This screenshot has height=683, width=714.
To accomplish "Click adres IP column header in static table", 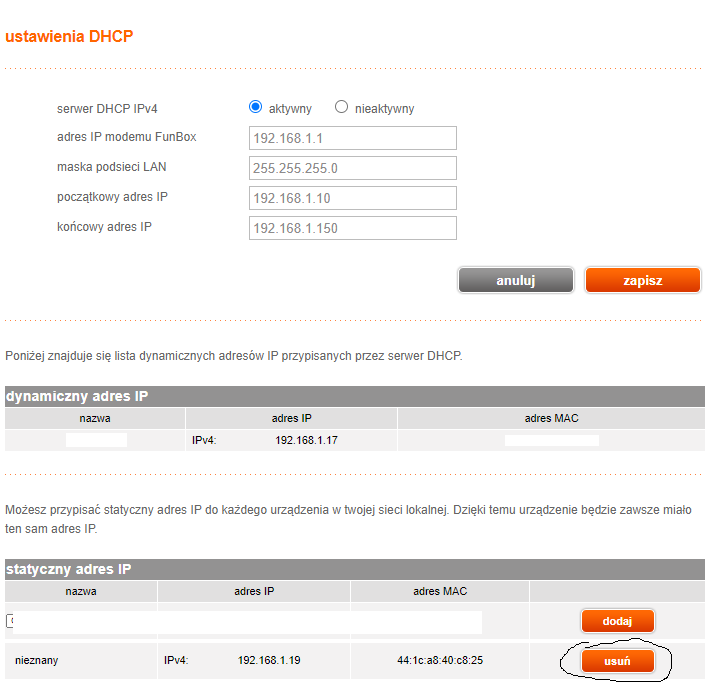I will (254, 591).
